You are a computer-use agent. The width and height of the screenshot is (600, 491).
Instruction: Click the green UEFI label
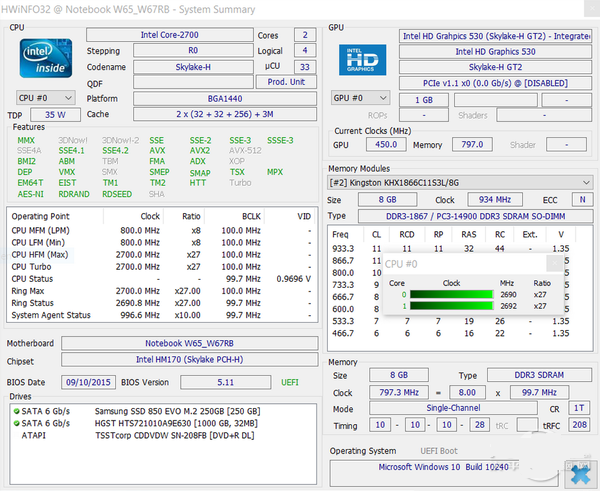(x=290, y=382)
